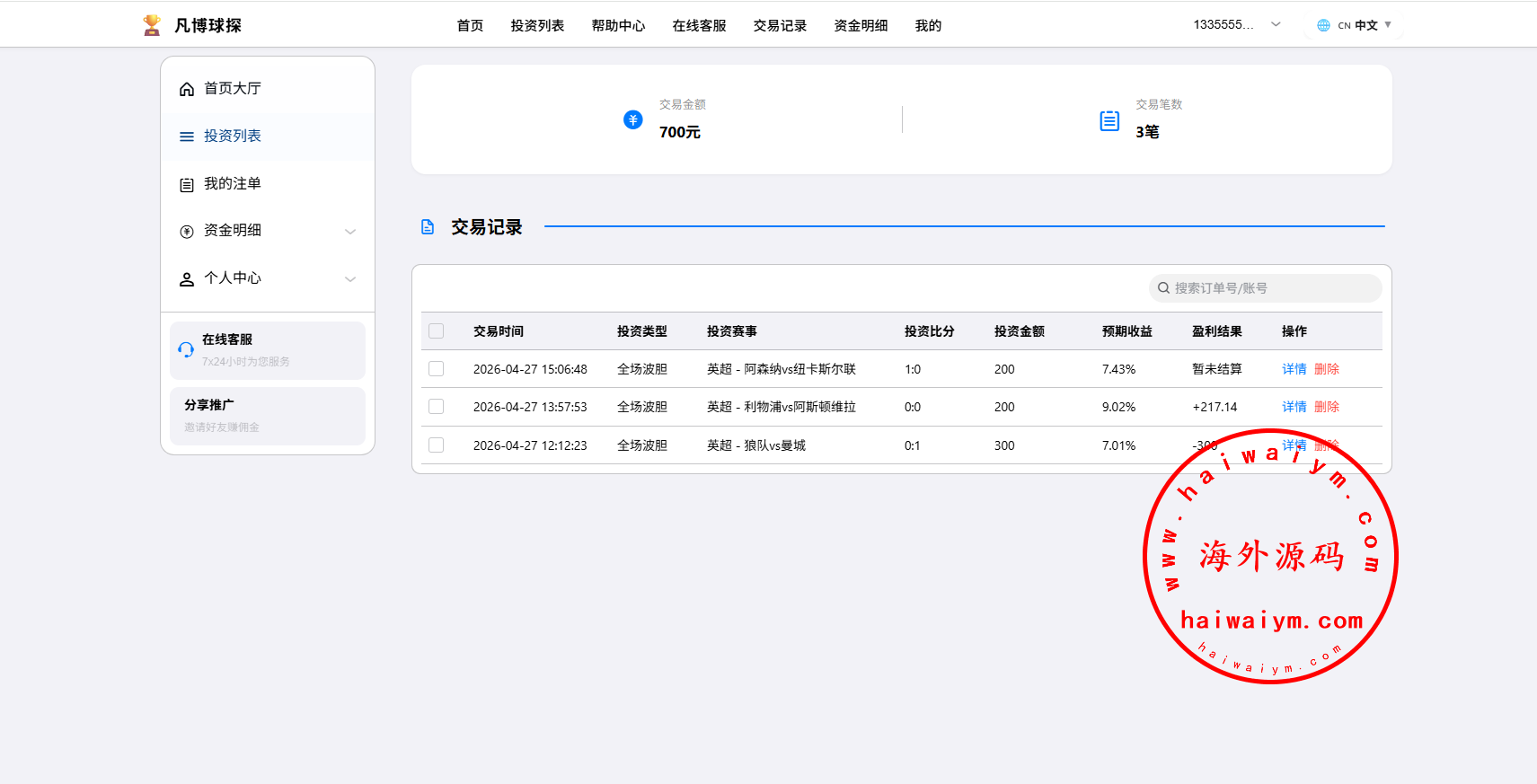Click the person icon beside 个人中心
The width and height of the screenshot is (1537, 784).
[187, 279]
